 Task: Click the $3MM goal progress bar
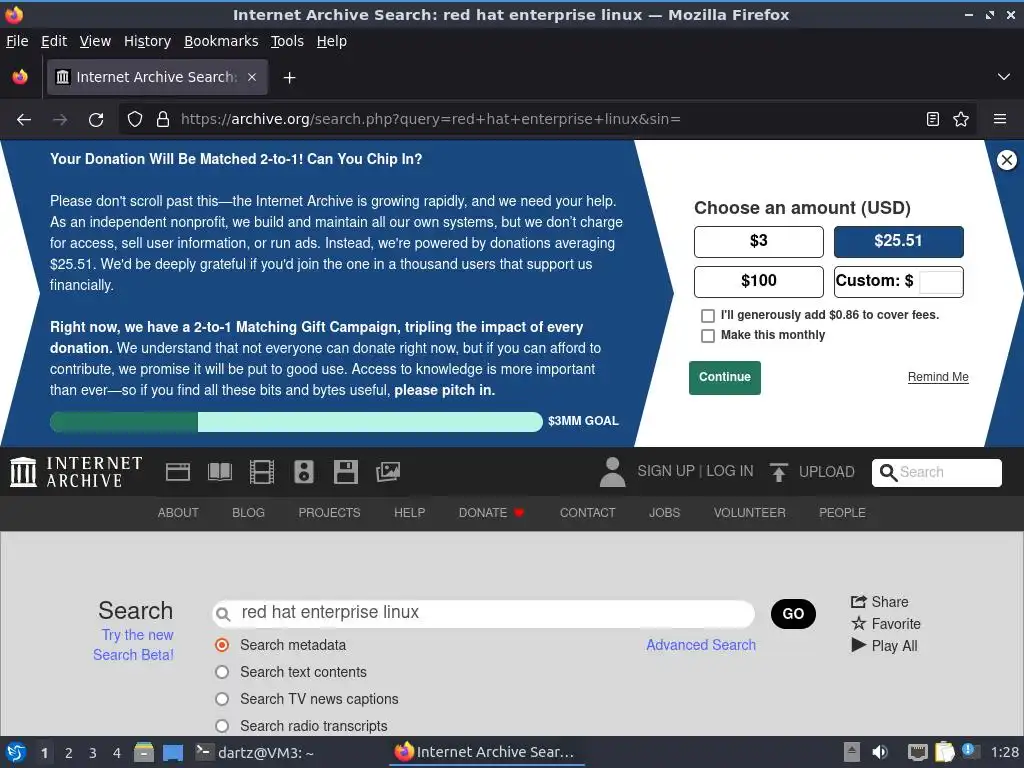pyautogui.click(x=296, y=422)
